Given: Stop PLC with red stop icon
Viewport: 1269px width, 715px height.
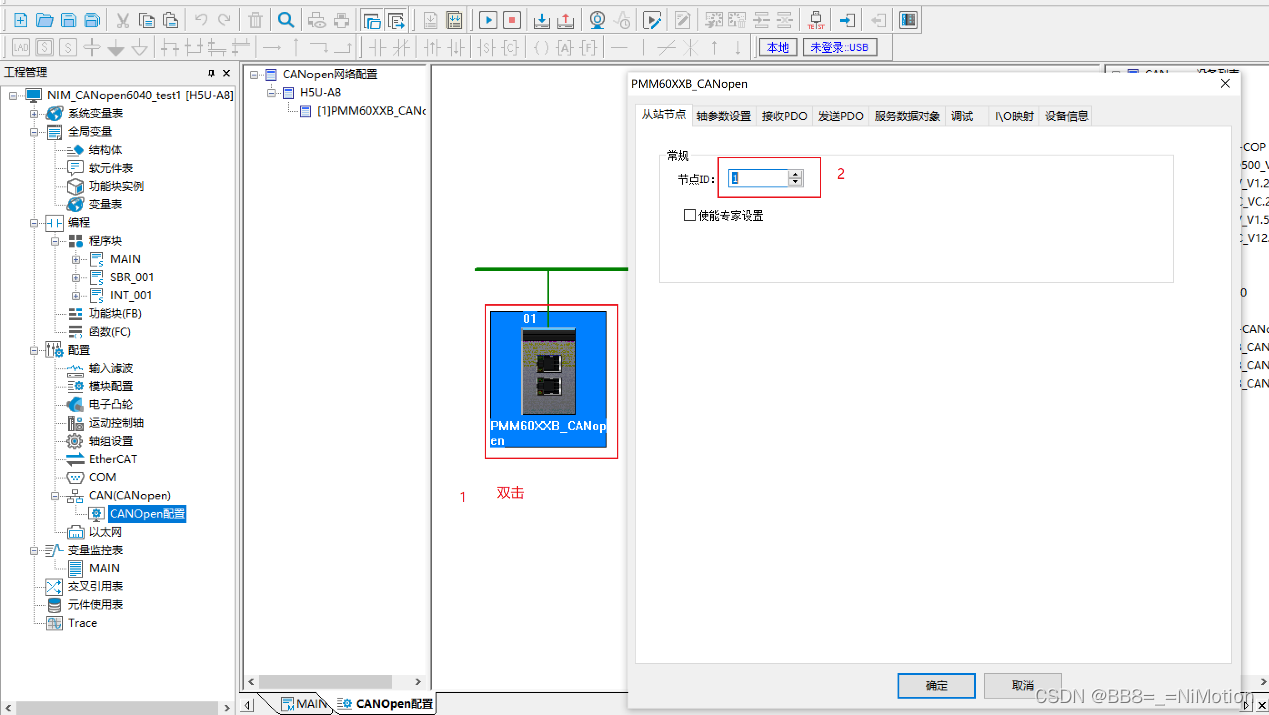Looking at the screenshot, I should (x=512, y=20).
